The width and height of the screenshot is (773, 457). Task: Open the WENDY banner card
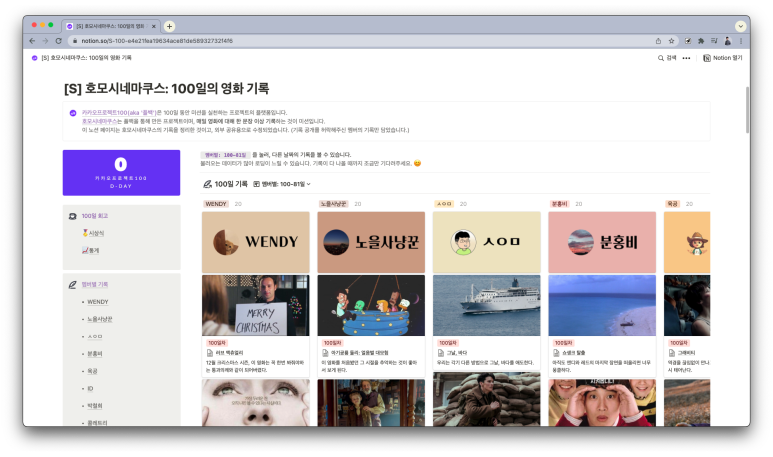(255, 242)
